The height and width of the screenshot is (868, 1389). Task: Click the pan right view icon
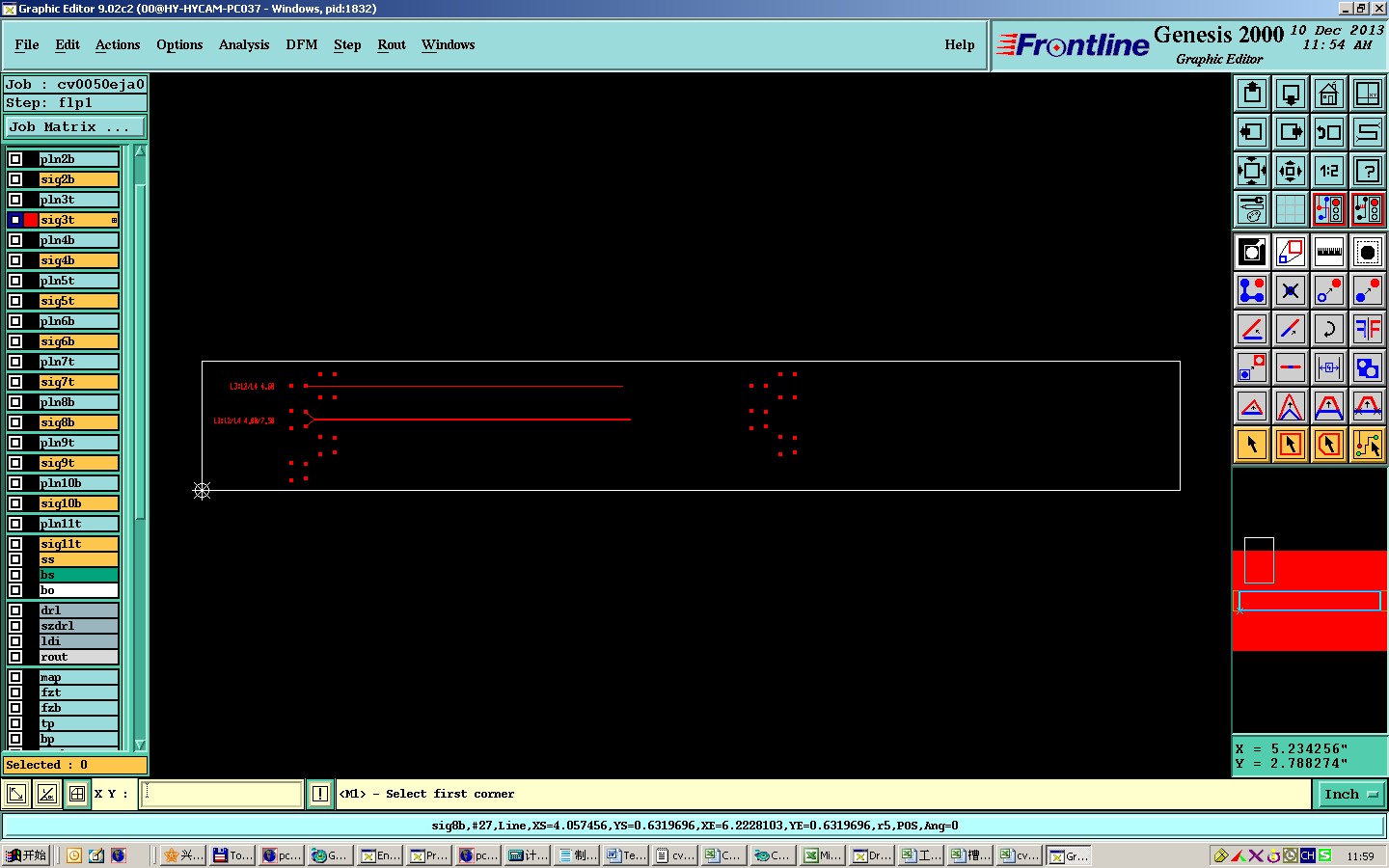(x=1290, y=132)
